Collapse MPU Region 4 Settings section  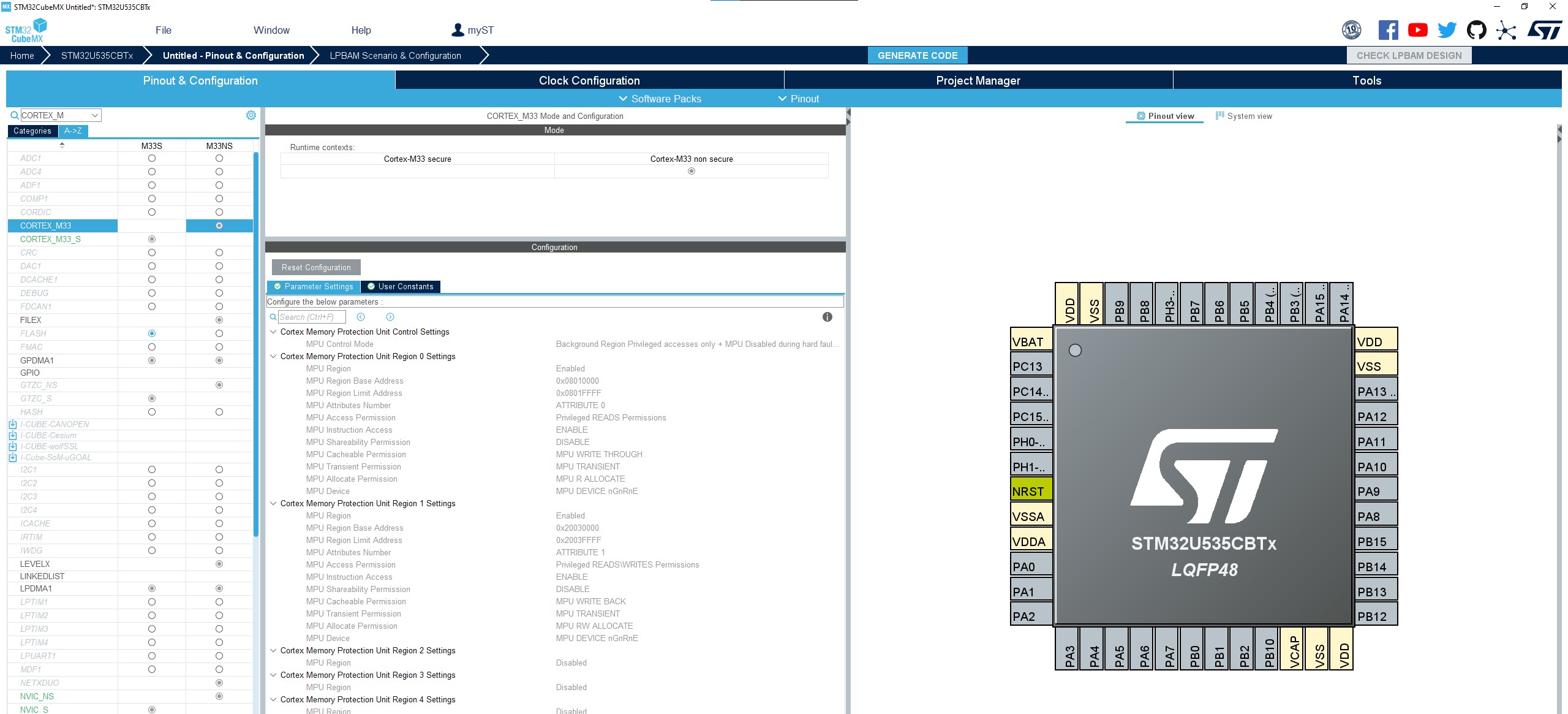click(273, 699)
